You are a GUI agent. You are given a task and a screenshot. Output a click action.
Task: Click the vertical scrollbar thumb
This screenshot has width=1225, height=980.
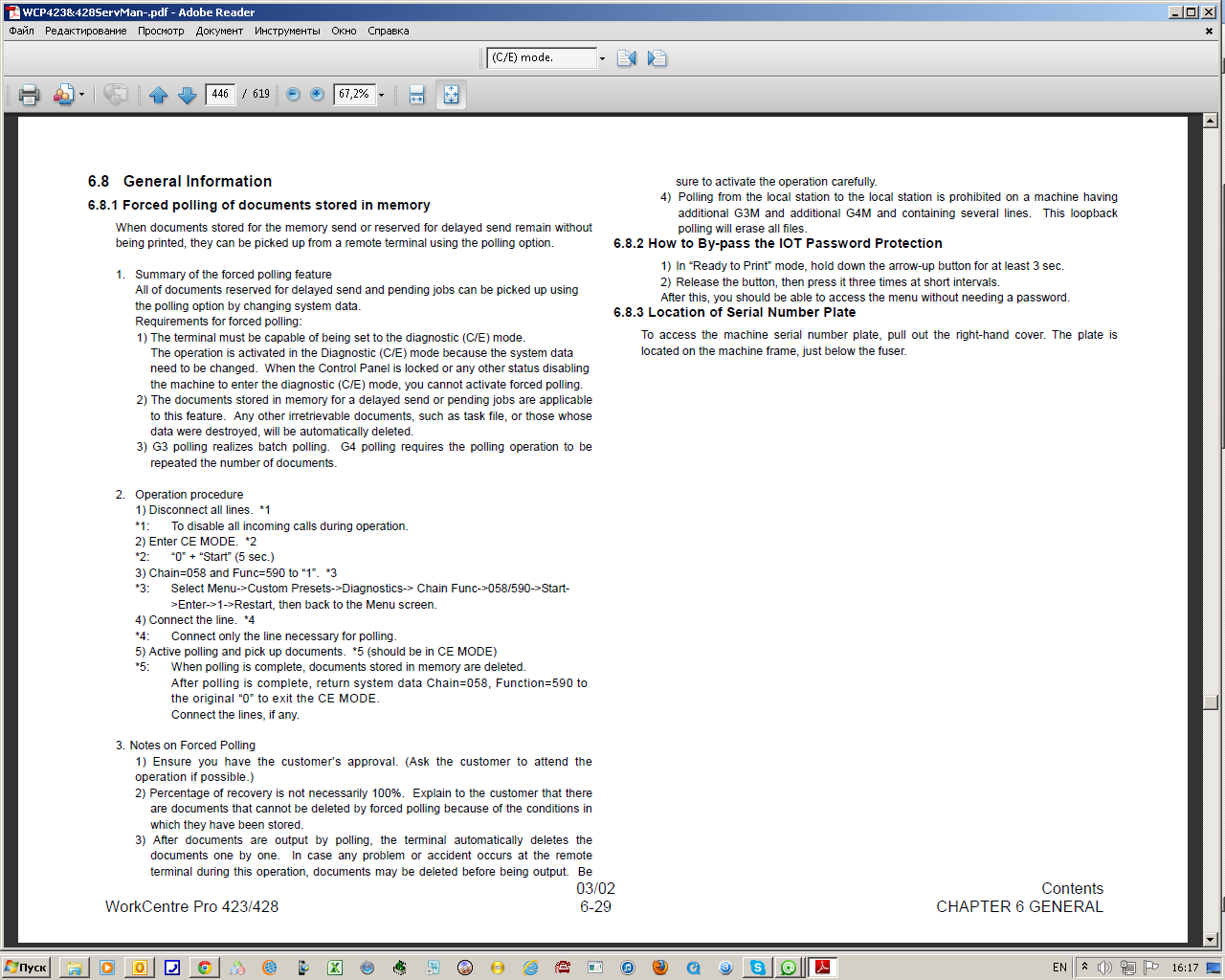coord(1211,702)
